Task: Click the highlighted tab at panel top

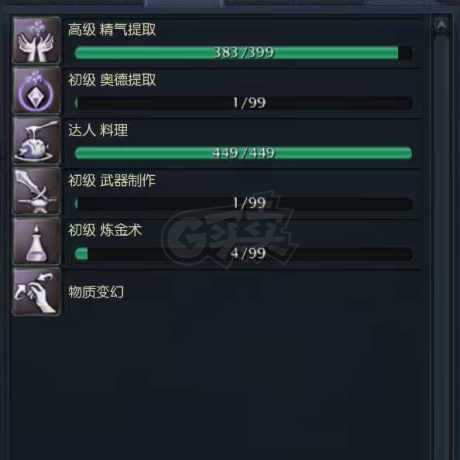Action: click(184, 3)
